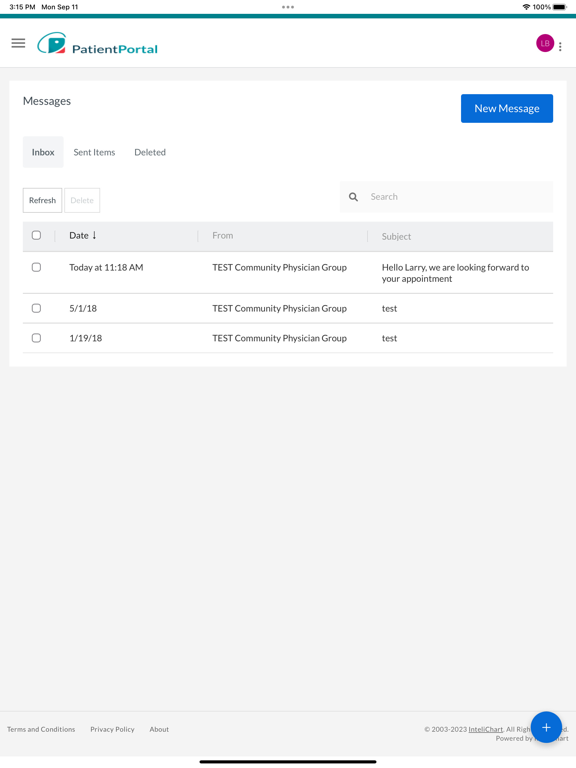The image size is (576, 768).
Task: Sort by the Subject column header
Action: click(x=396, y=237)
